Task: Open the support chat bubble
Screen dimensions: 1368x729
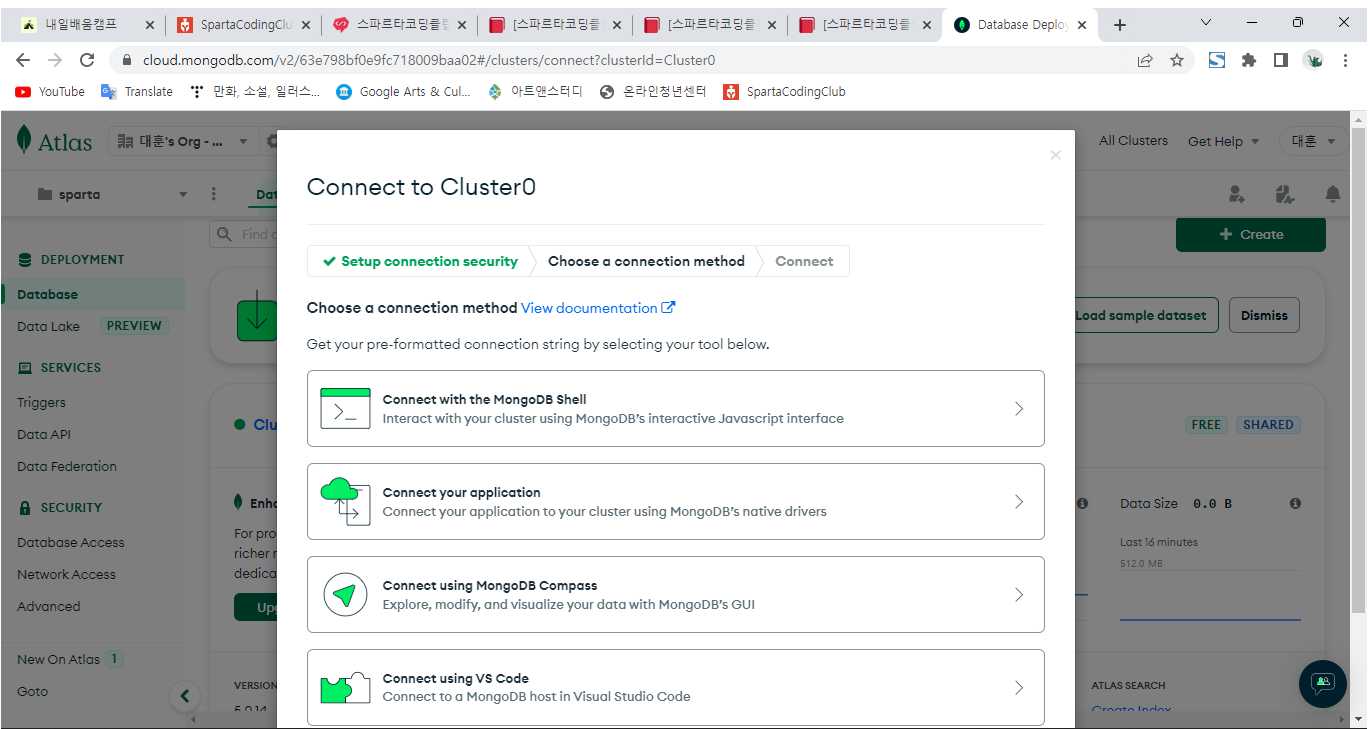Action: click(1323, 684)
